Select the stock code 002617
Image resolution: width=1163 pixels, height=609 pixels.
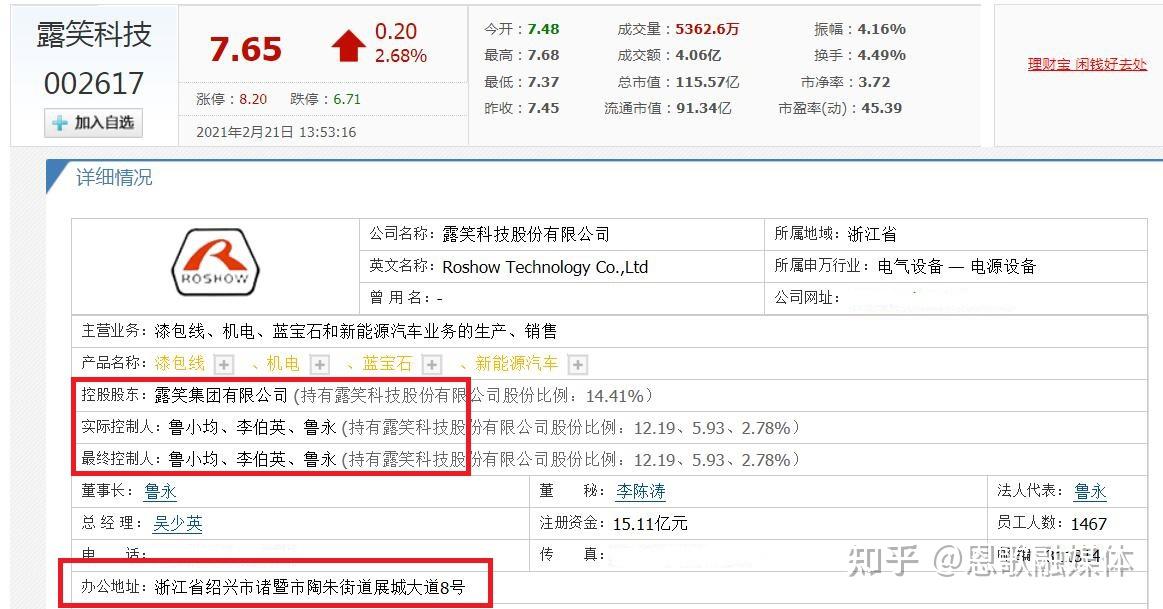[93, 83]
